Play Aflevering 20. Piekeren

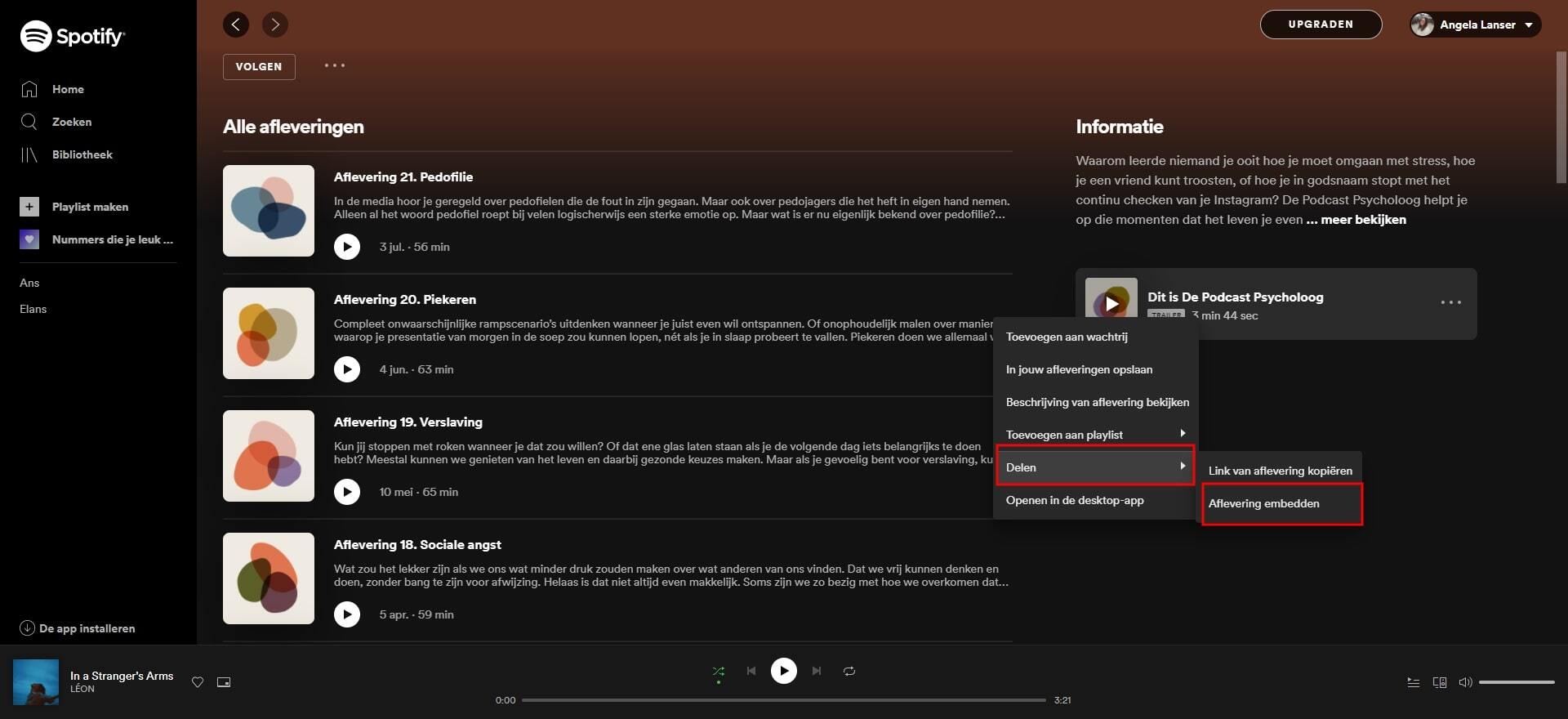click(x=347, y=369)
